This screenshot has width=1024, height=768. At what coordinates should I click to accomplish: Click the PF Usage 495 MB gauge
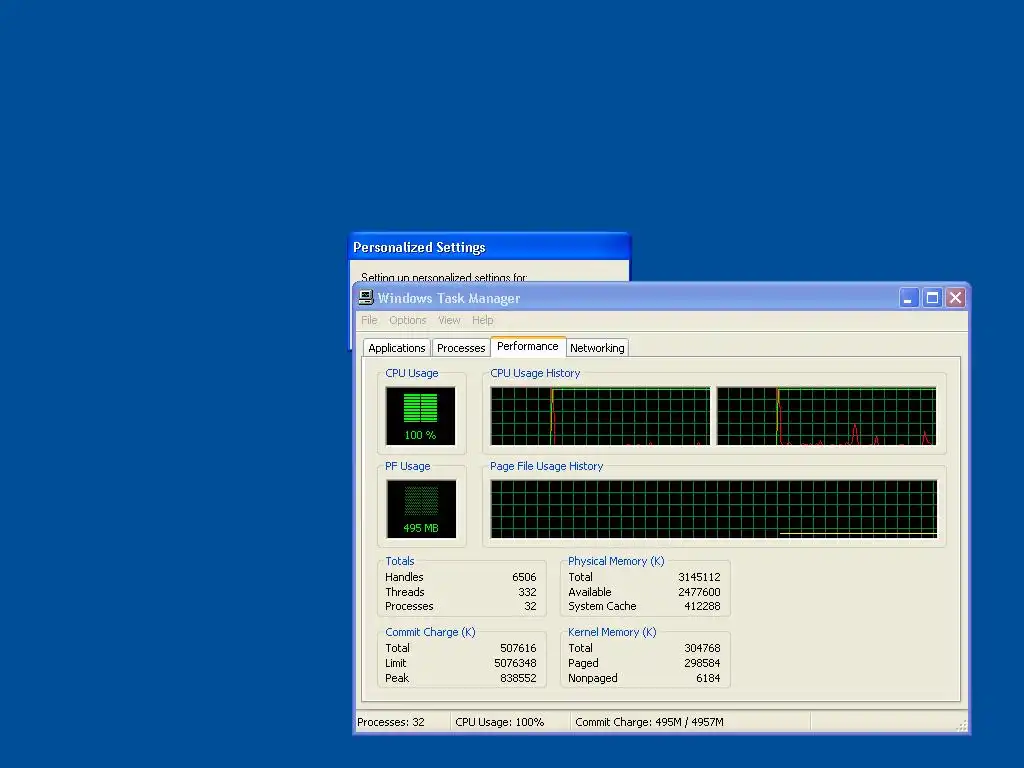coord(421,509)
